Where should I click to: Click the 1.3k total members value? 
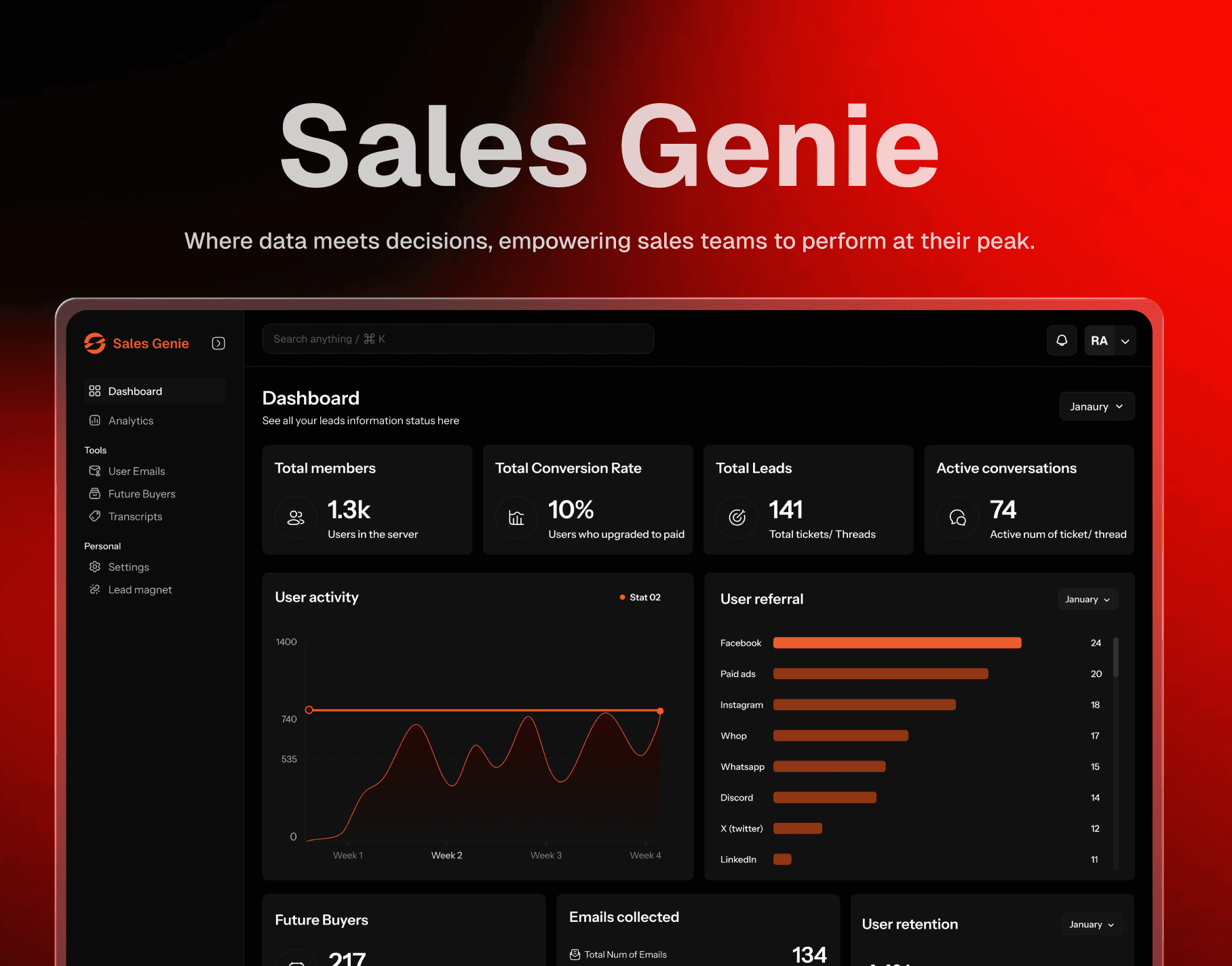pos(349,509)
